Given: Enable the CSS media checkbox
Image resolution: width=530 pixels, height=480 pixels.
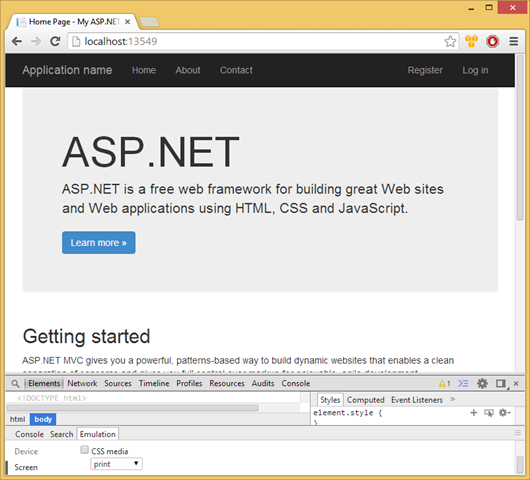Looking at the screenshot, I should [x=84, y=450].
